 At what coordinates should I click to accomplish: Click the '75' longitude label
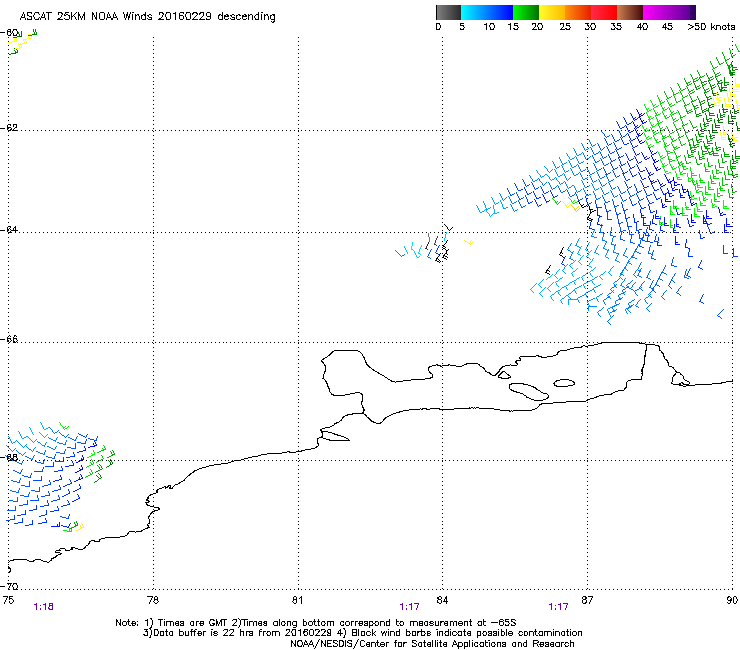[8, 600]
